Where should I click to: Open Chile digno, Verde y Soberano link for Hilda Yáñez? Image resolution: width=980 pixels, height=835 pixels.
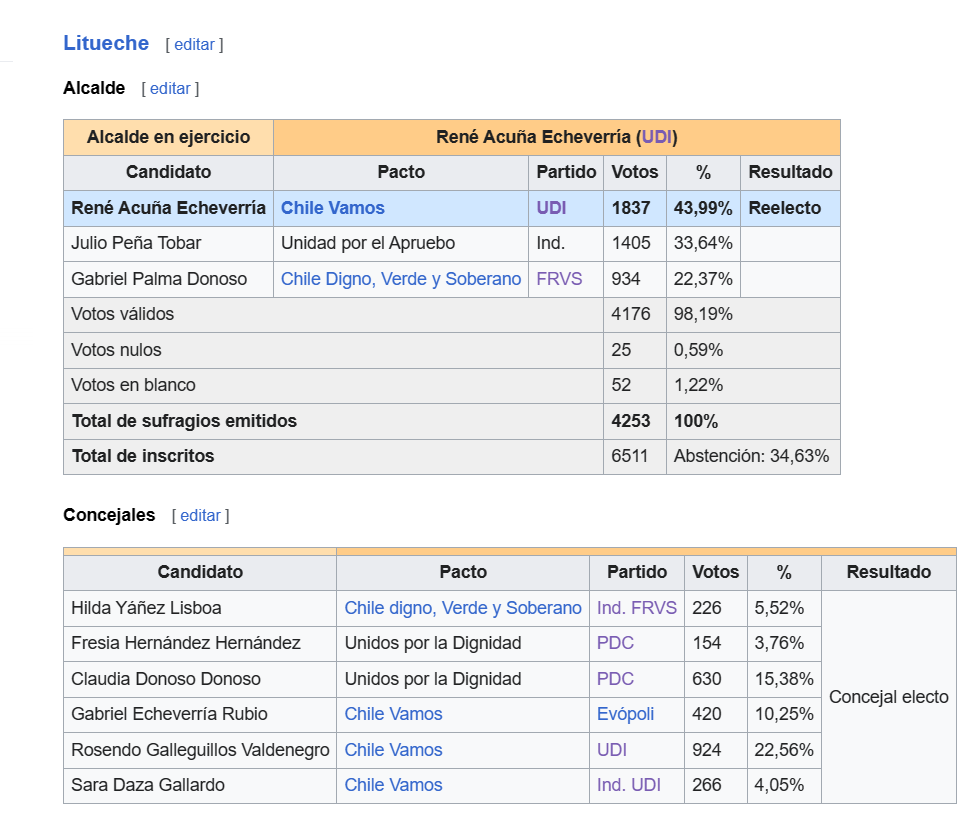click(x=463, y=608)
